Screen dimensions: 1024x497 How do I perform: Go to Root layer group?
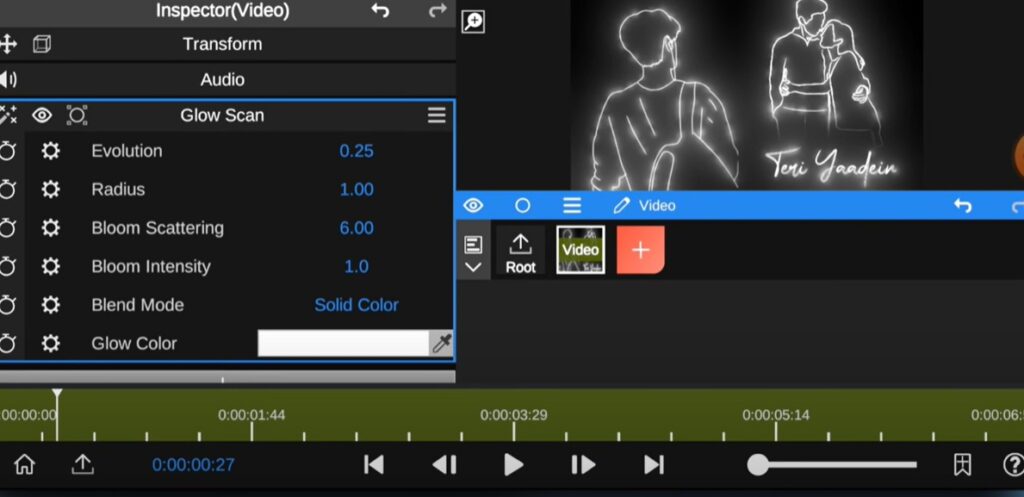(x=520, y=253)
